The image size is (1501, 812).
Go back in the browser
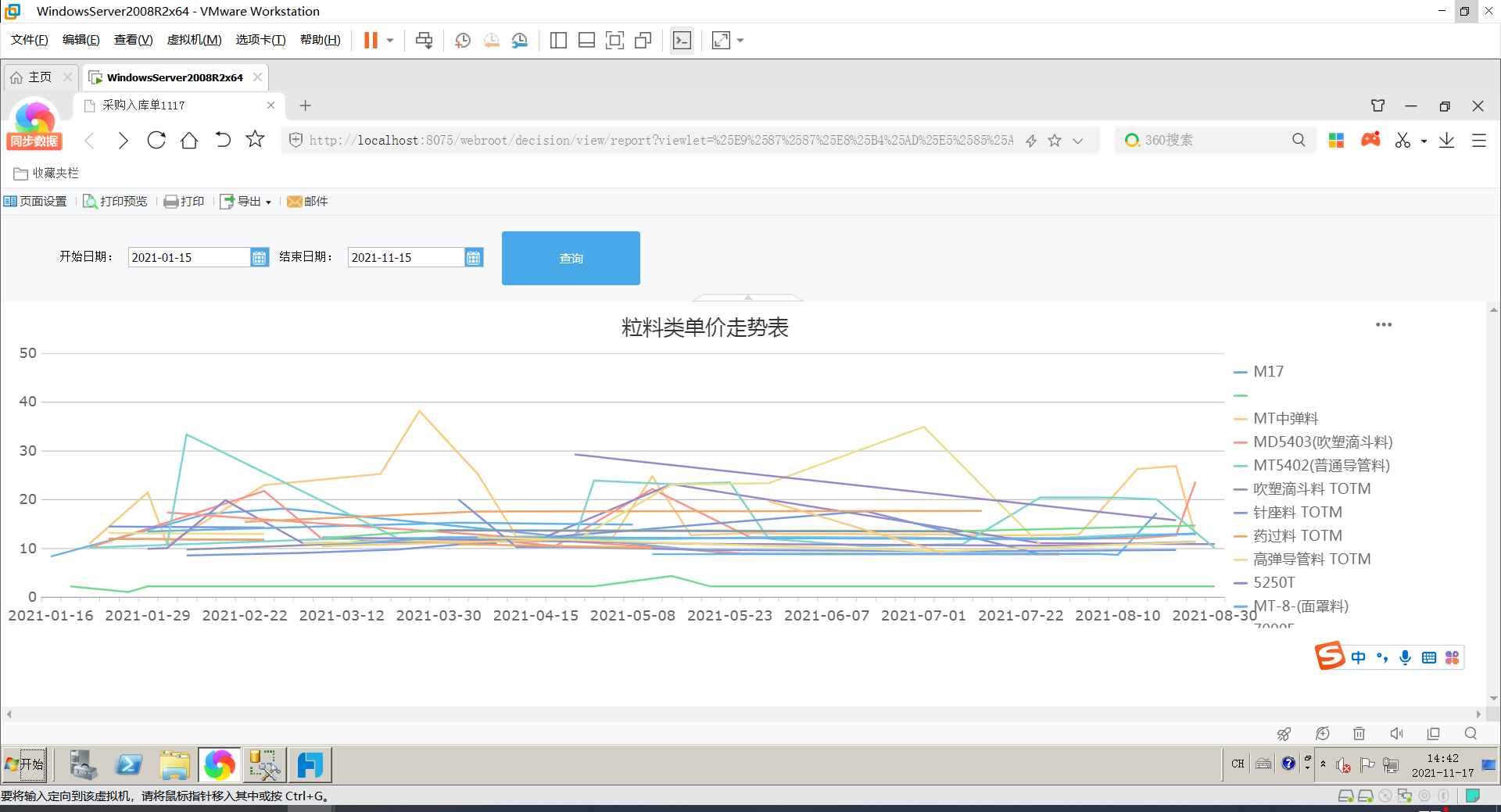pos(90,140)
